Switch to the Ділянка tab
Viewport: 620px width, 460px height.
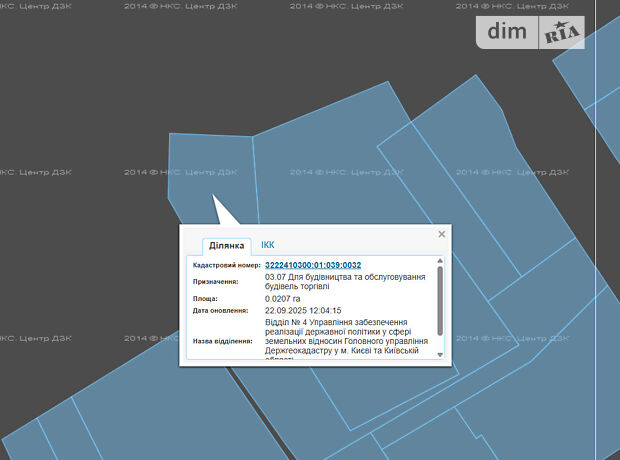(226, 245)
